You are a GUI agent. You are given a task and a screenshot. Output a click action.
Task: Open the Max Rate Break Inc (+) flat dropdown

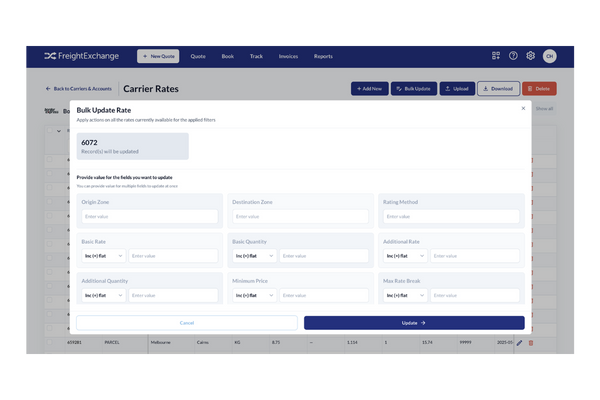pyautogui.click(x=405, y=295)
